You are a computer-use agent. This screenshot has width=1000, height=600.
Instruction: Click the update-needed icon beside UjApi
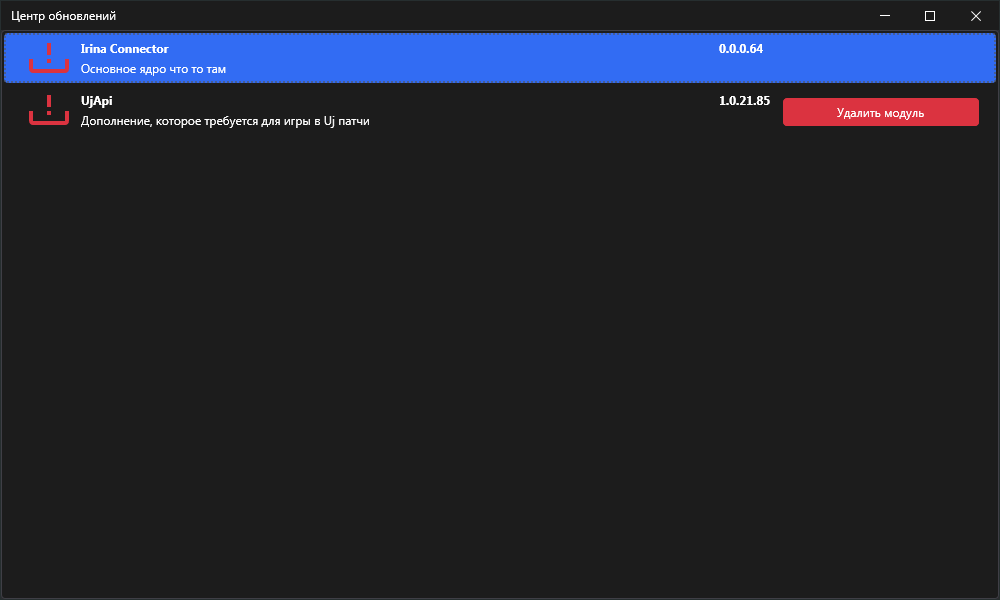[x=48, y=110]
